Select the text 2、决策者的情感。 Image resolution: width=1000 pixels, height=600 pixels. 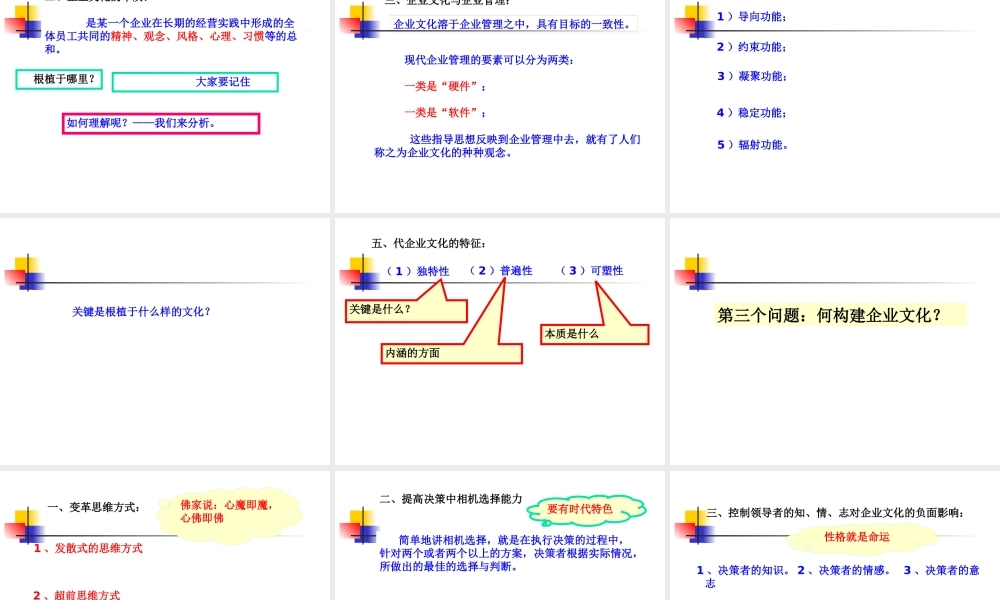pyautogui.click(x=844, y=570)
